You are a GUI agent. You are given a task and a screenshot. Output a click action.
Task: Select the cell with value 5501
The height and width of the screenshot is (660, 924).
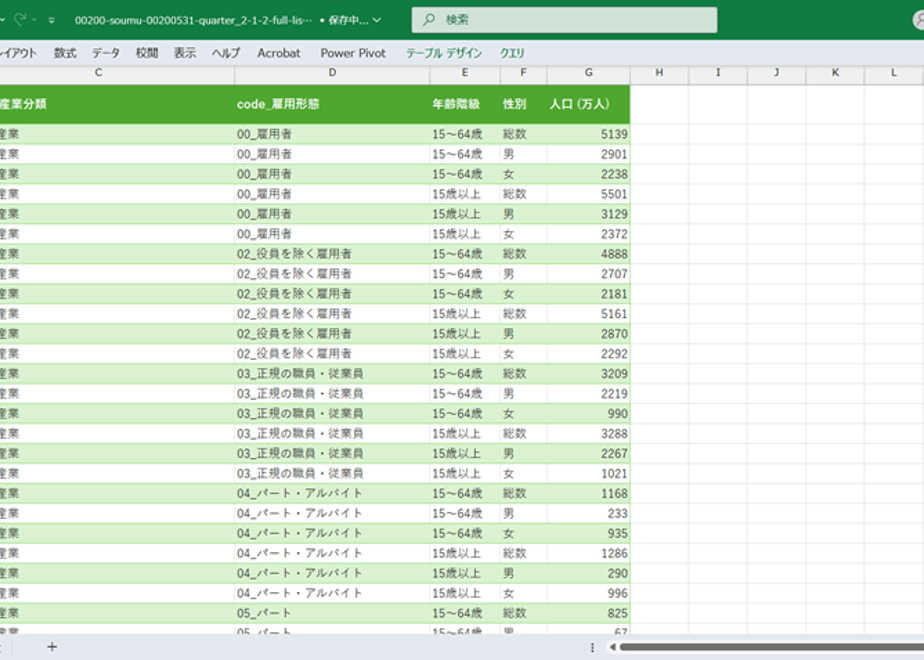pyautogui.click(x=589, y=194)
